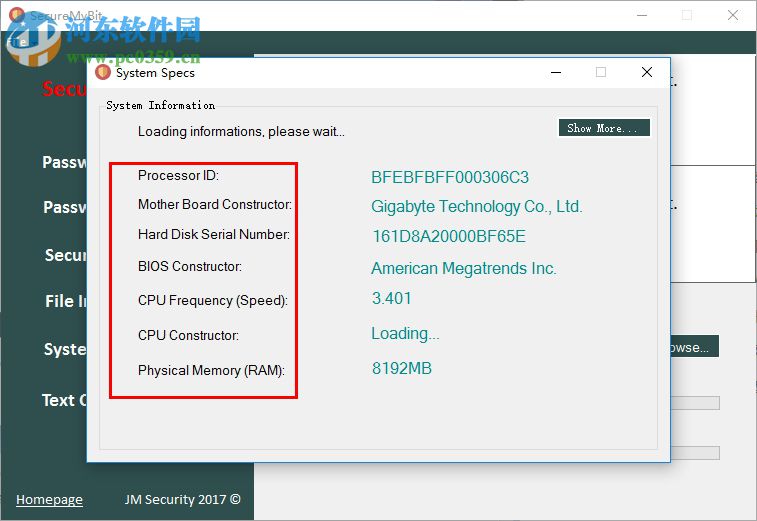Click the JM Security 2017 copyright text
Viewport: 757px width, 521px height.
(182, 499)
